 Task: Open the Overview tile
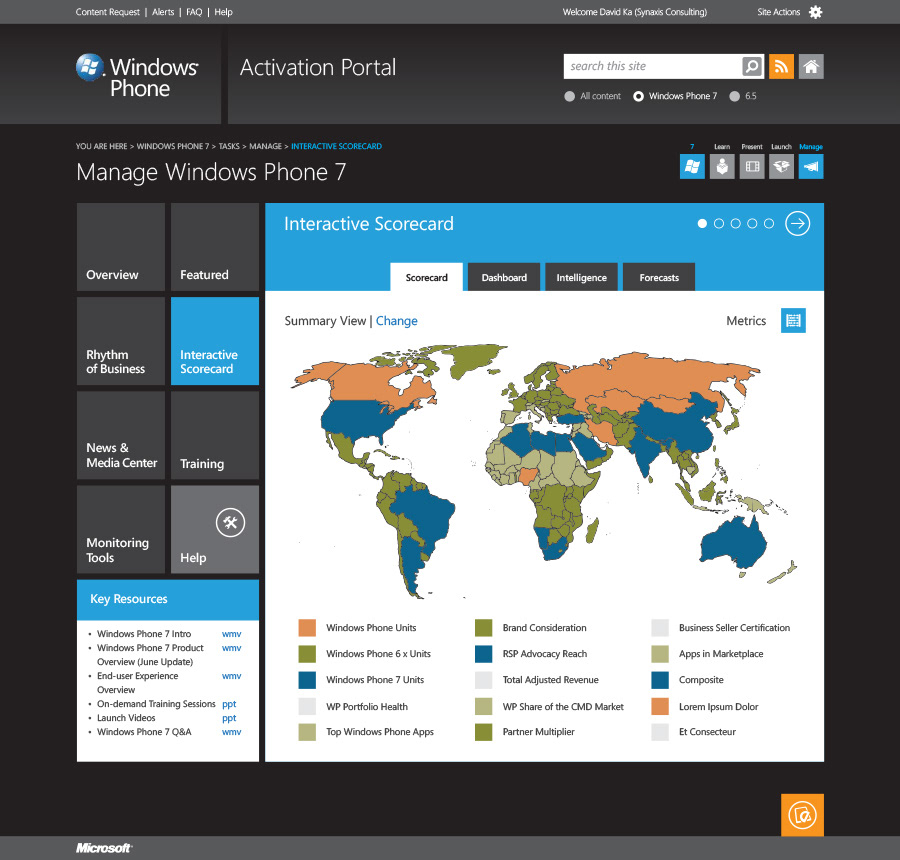point(121,247)
